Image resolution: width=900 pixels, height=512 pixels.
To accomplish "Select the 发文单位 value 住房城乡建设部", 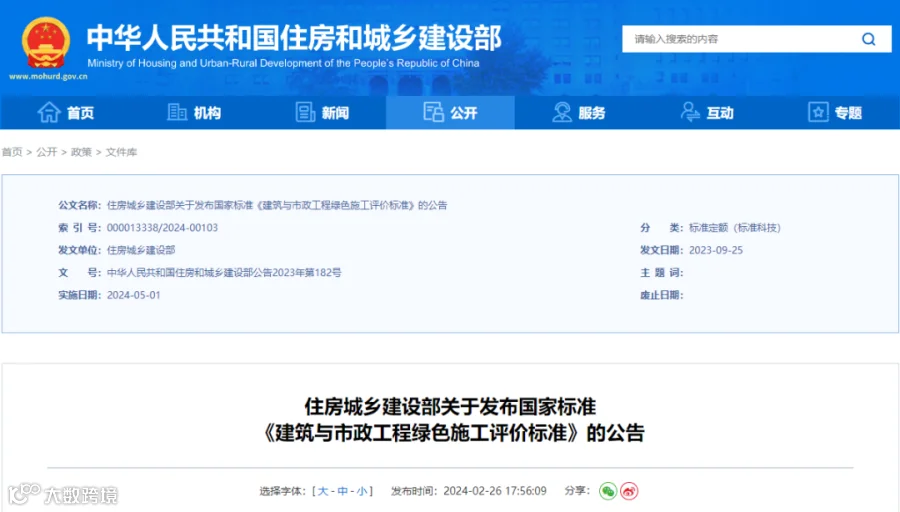I will click(x=141, y=250).
